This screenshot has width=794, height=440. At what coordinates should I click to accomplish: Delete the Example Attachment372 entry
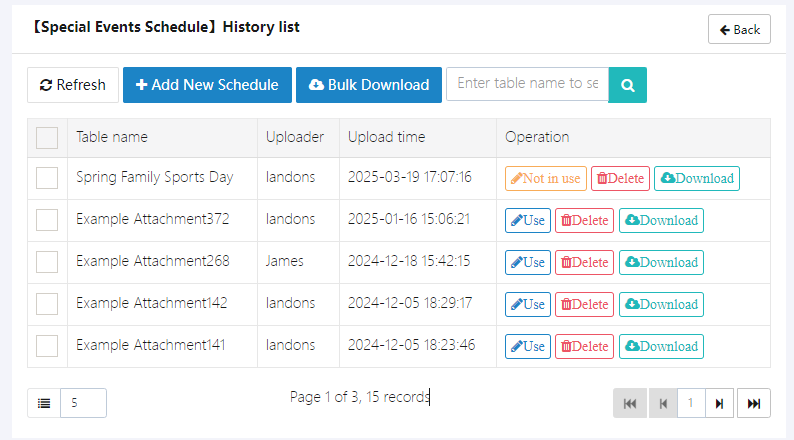click(x=584, y=221)
